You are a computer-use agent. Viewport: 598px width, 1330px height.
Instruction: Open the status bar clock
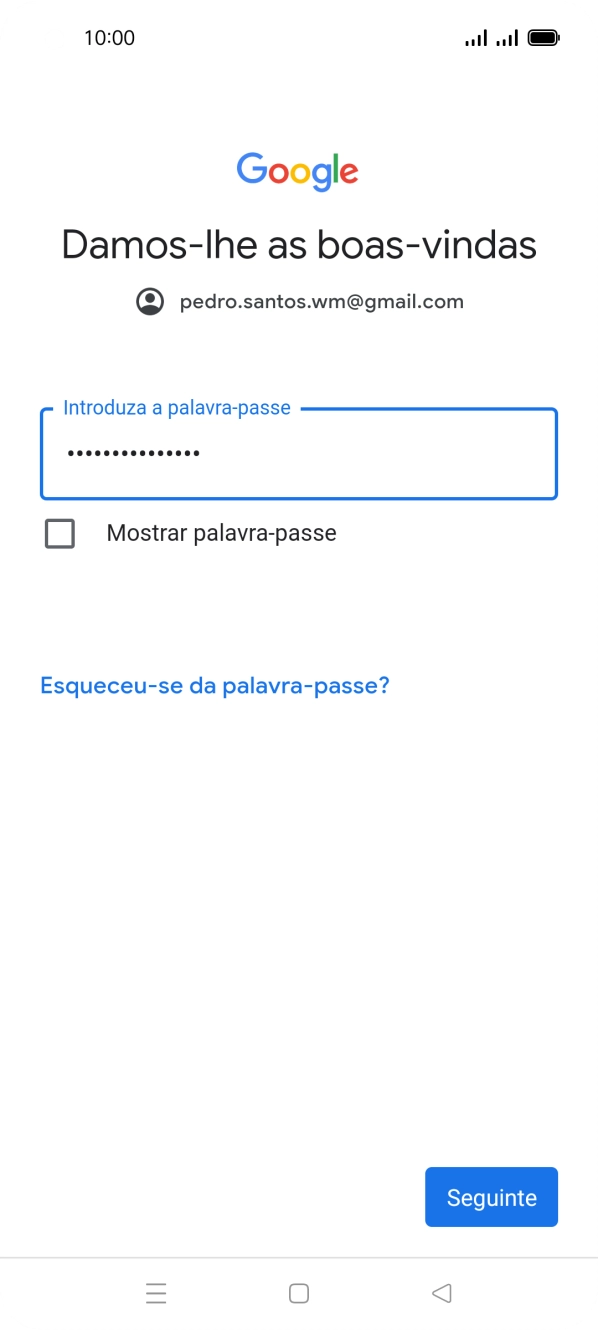(110, 37)
